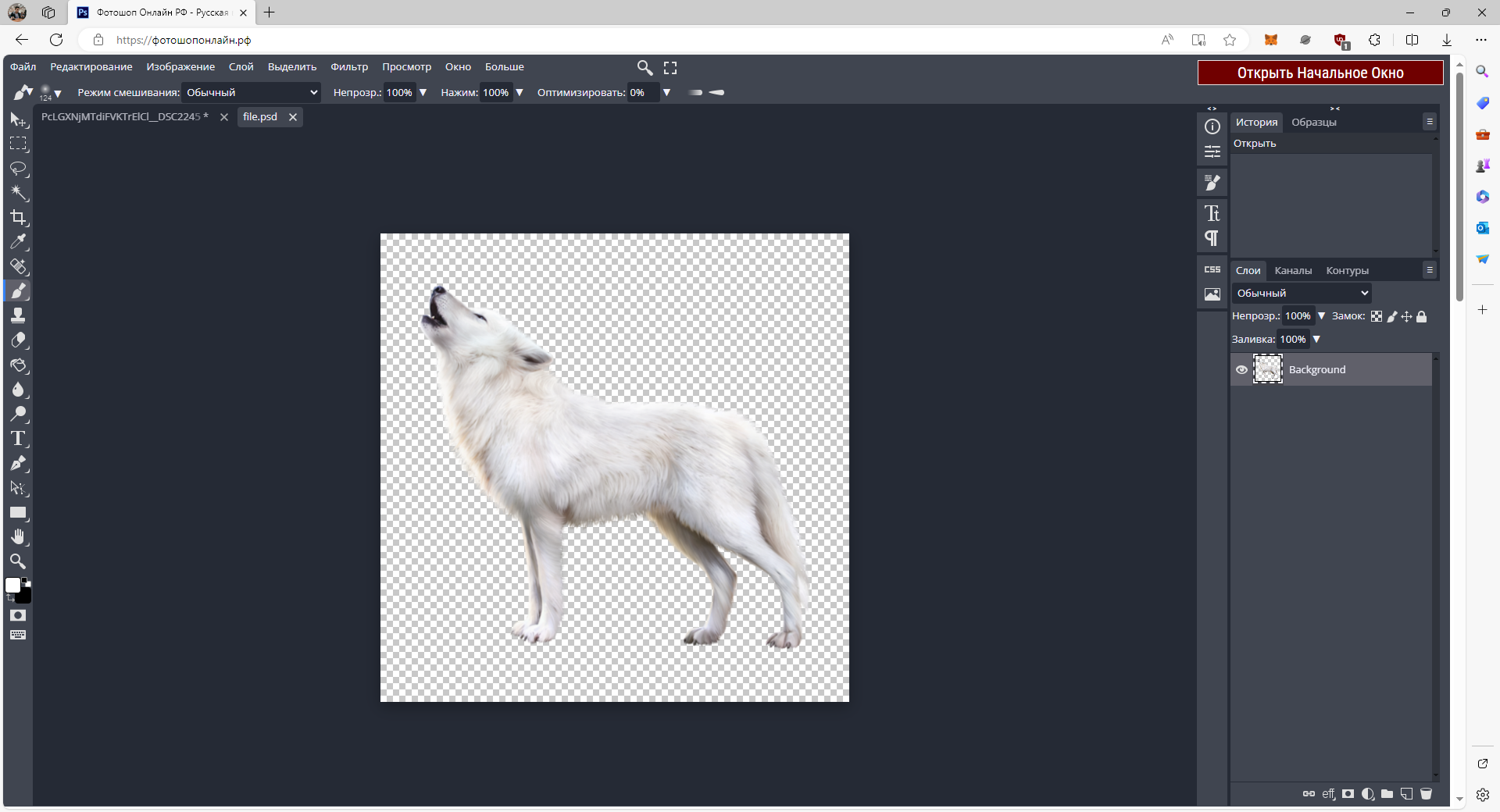Delete layer with trash icon
The height and width of the screenshot is (812, 1500).
[x=1426, y=794]
